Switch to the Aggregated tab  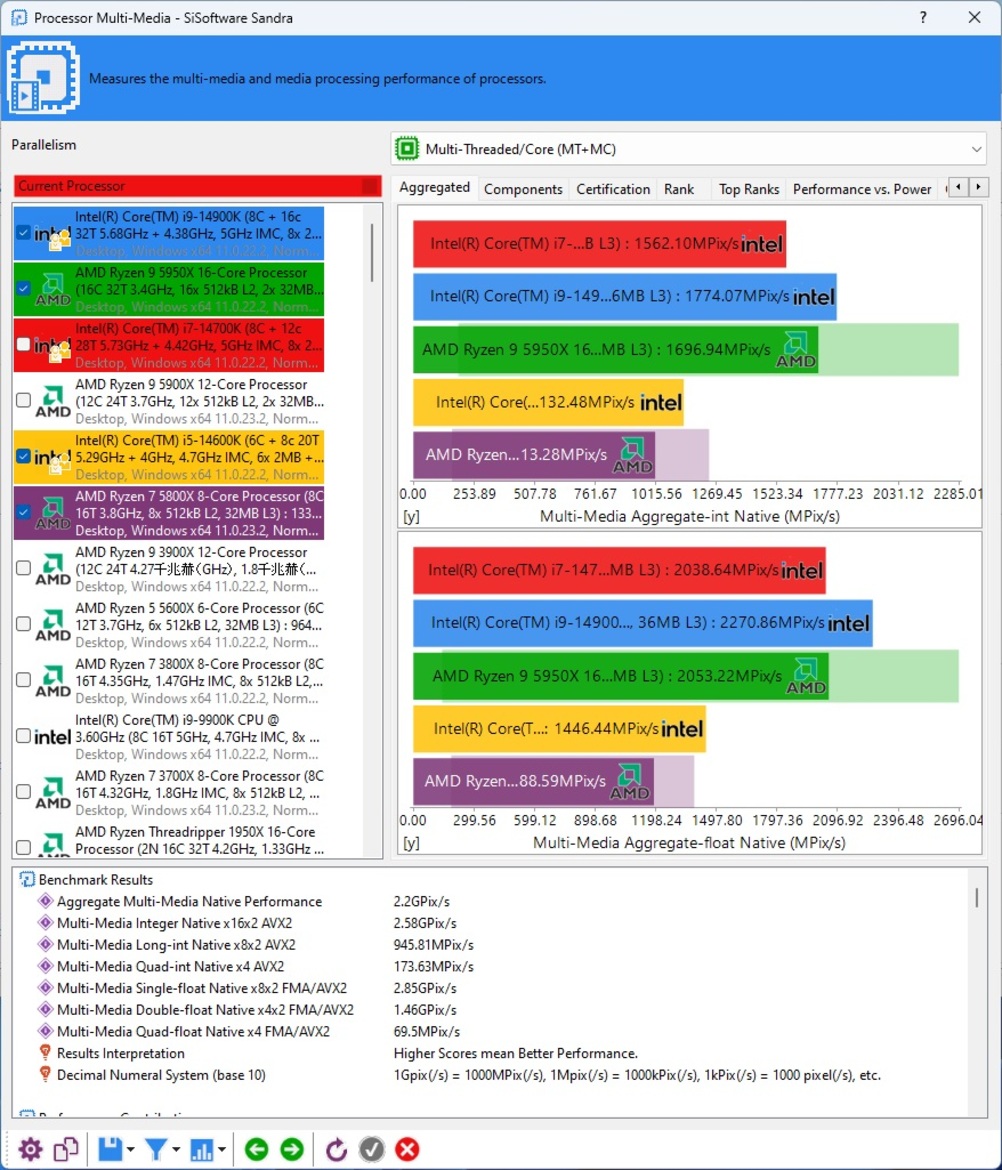[x=434, y=187]
